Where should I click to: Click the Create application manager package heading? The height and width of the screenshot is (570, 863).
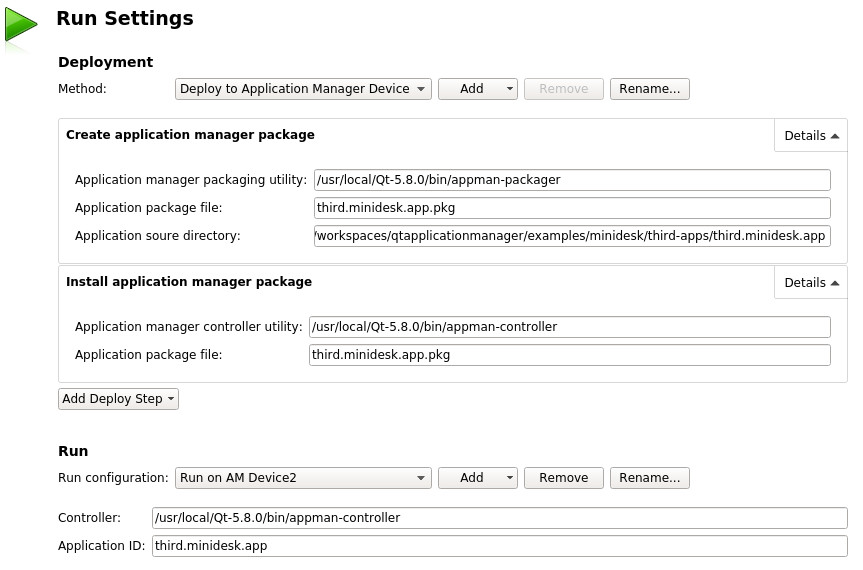tap(190, 135)
